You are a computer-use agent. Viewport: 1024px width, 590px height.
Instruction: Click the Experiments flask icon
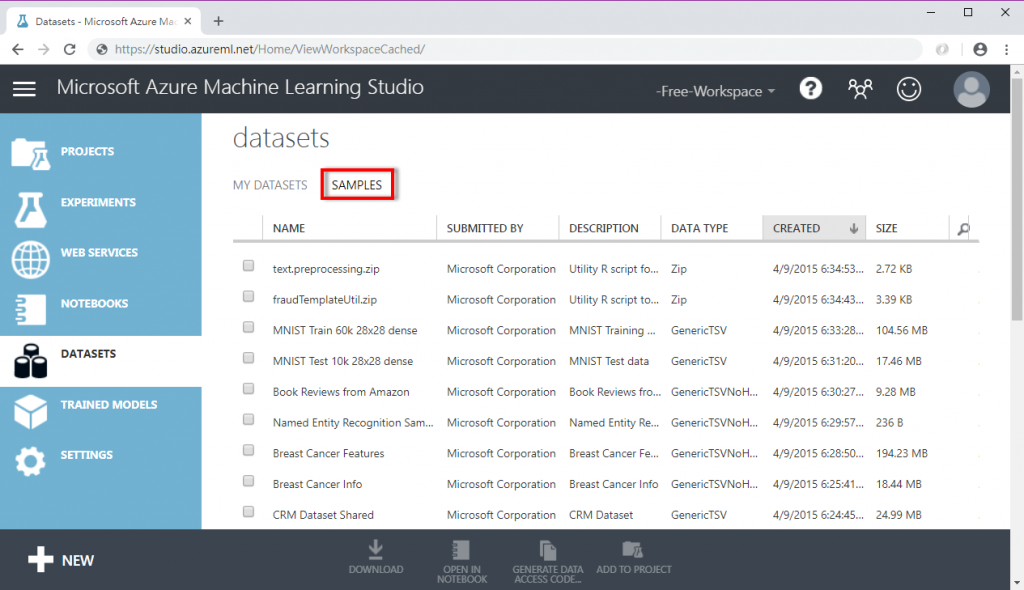point(30,210)
